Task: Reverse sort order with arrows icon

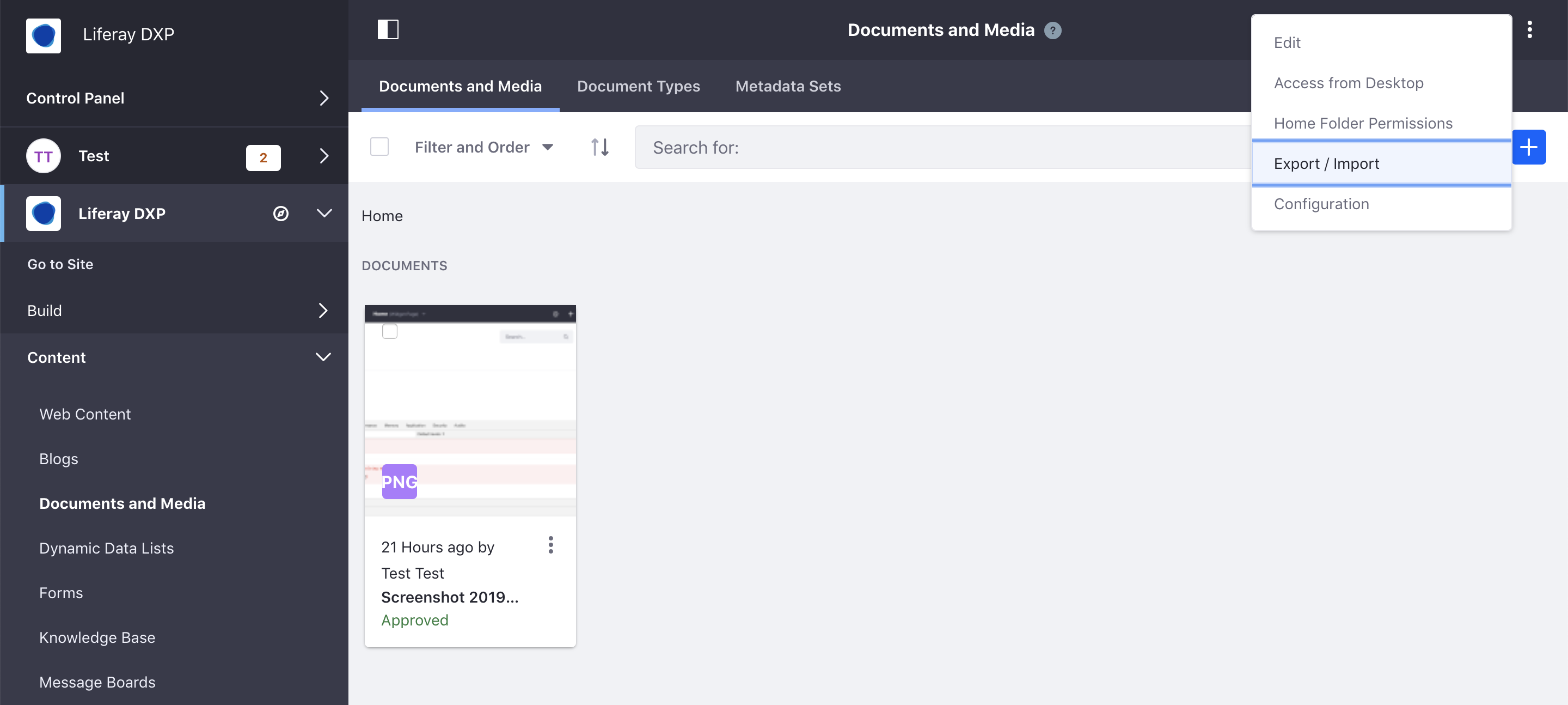Action: [599, 147]
